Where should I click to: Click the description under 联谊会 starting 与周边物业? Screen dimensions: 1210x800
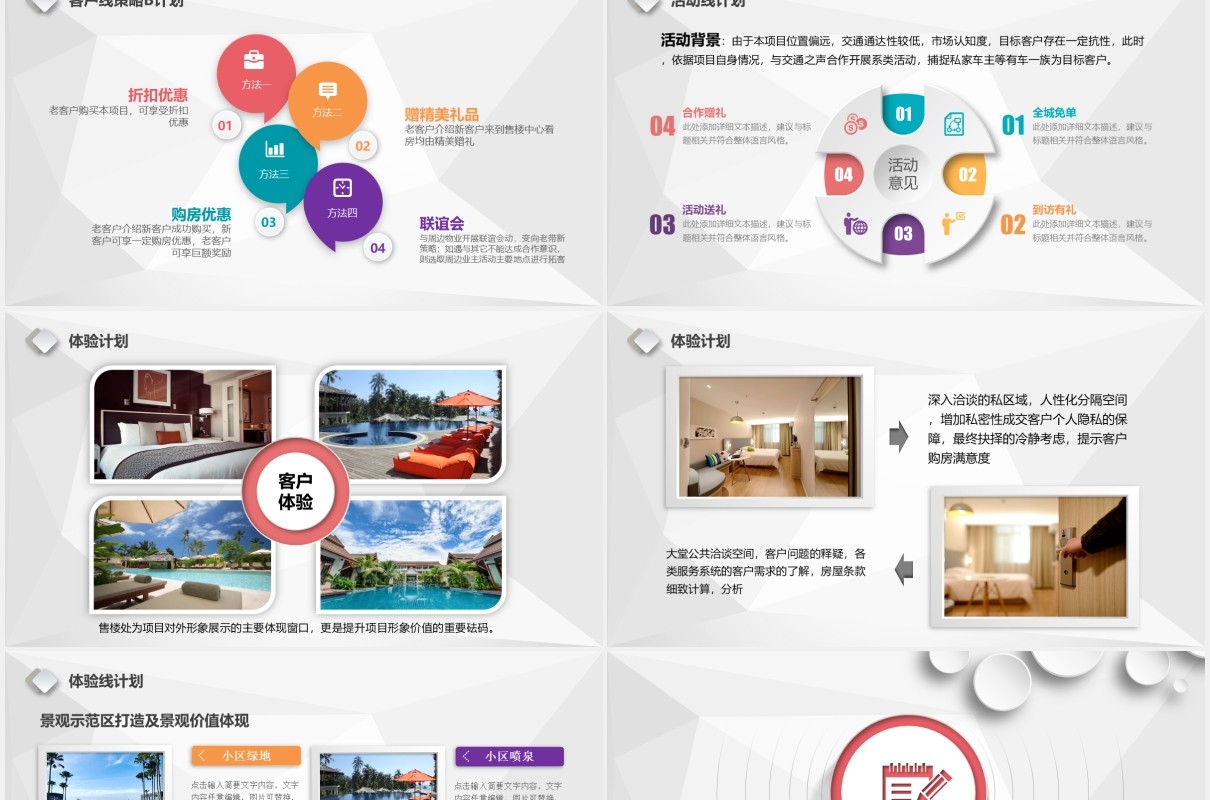pyautogui.click(x=492, y=249)
